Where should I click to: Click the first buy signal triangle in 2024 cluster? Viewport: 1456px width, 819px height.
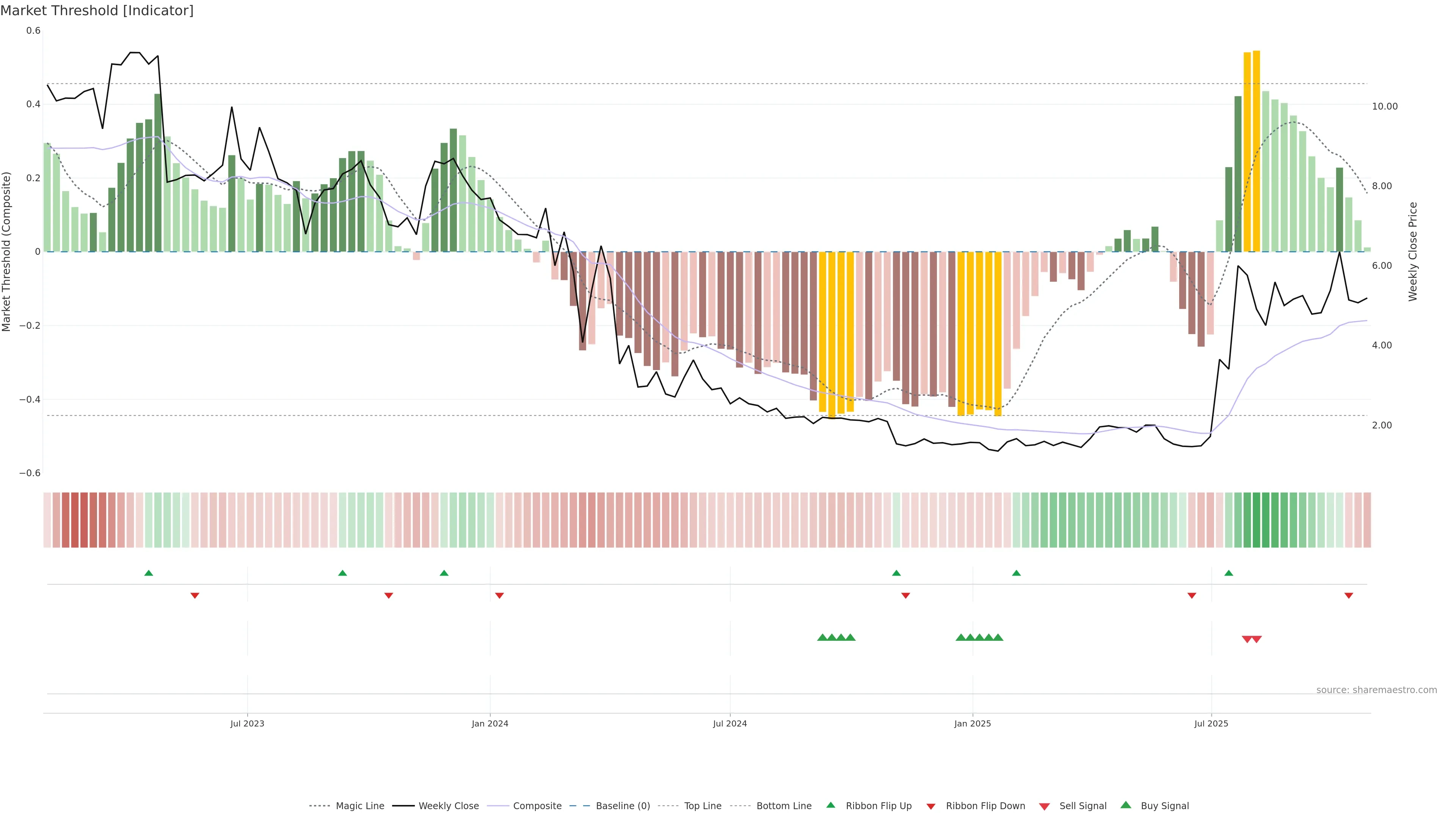point(822,637)
